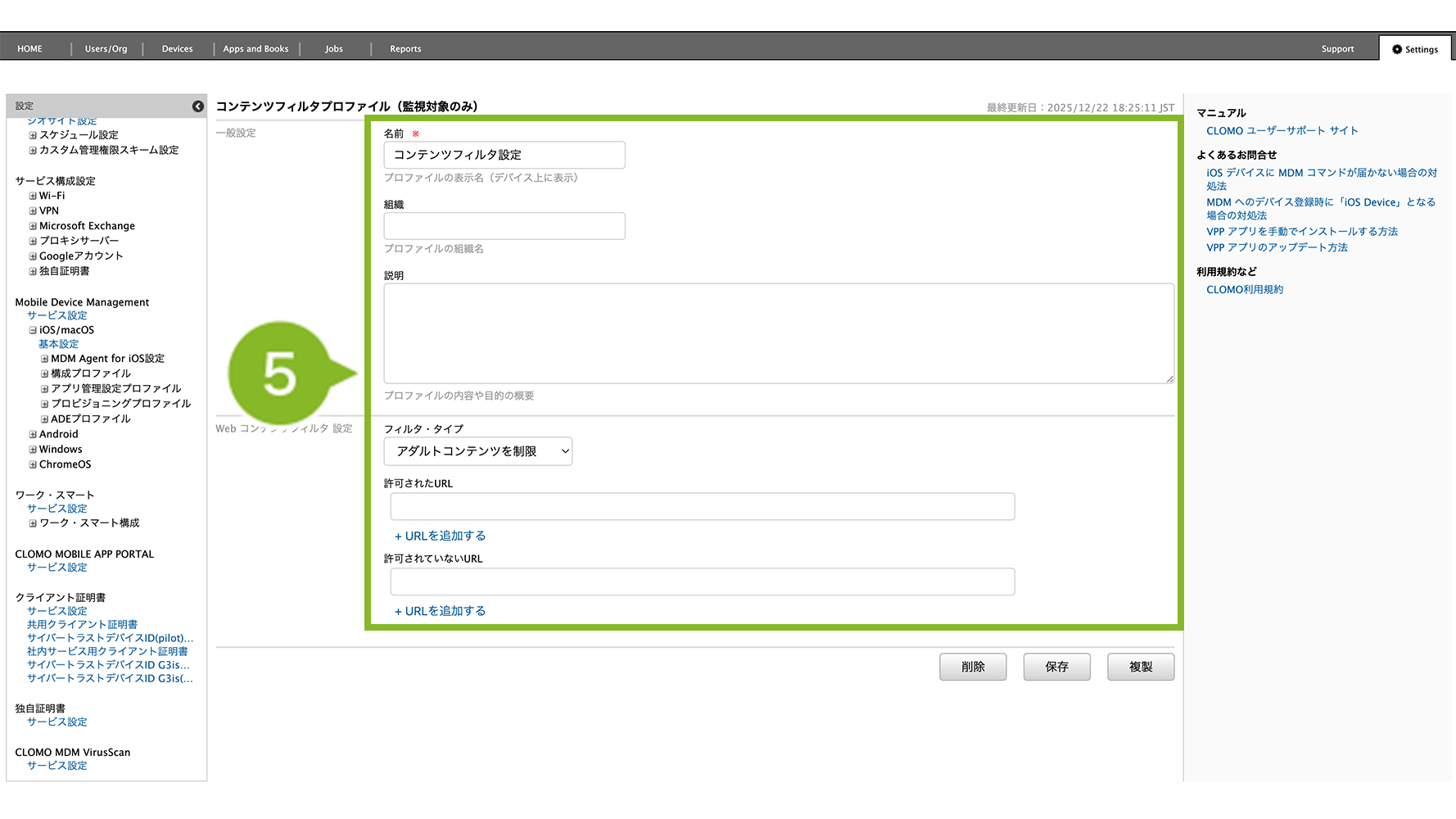The width and height of the screenshot is (1456, 819).
Task: Click the 保存 button
Action: [1056, 667]
